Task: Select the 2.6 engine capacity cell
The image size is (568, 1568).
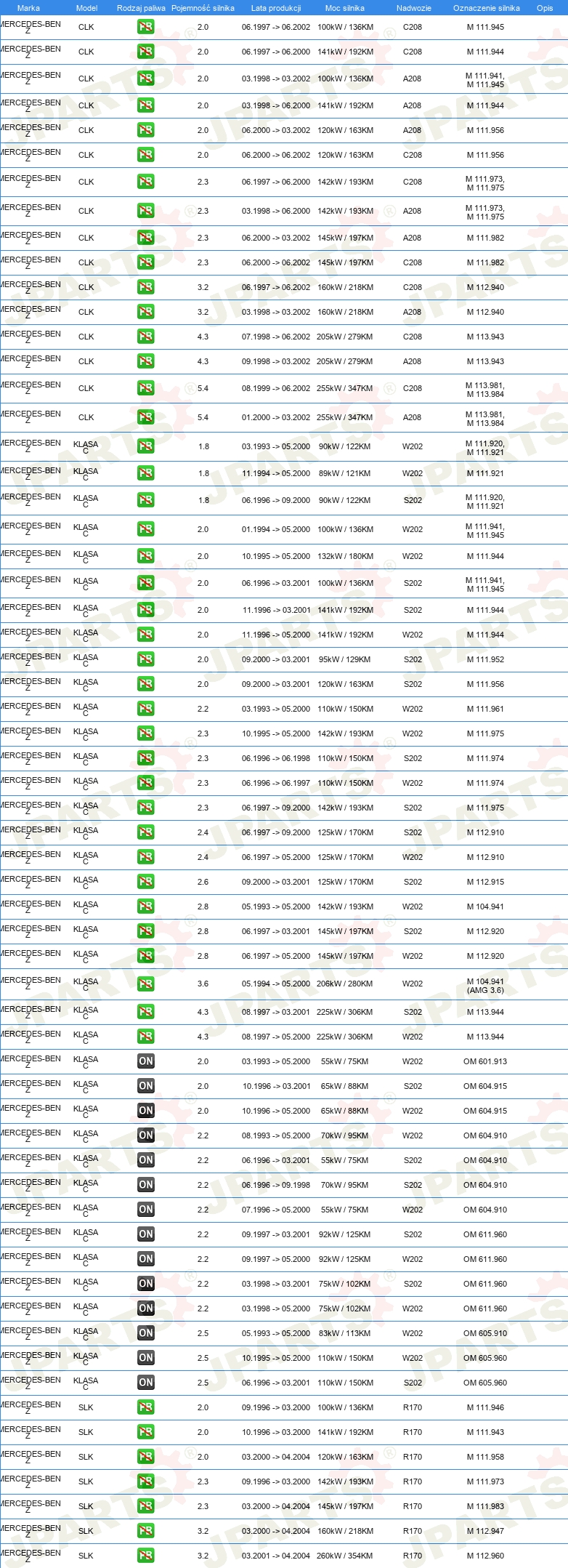Action: click(203, 882)
